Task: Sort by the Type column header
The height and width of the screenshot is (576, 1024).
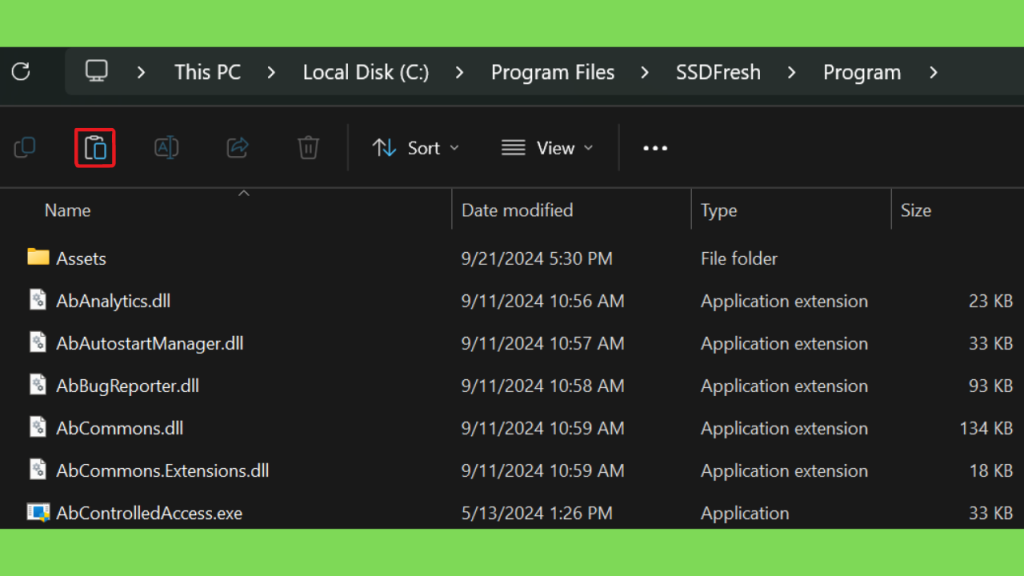Action: (x=718, y=210)
